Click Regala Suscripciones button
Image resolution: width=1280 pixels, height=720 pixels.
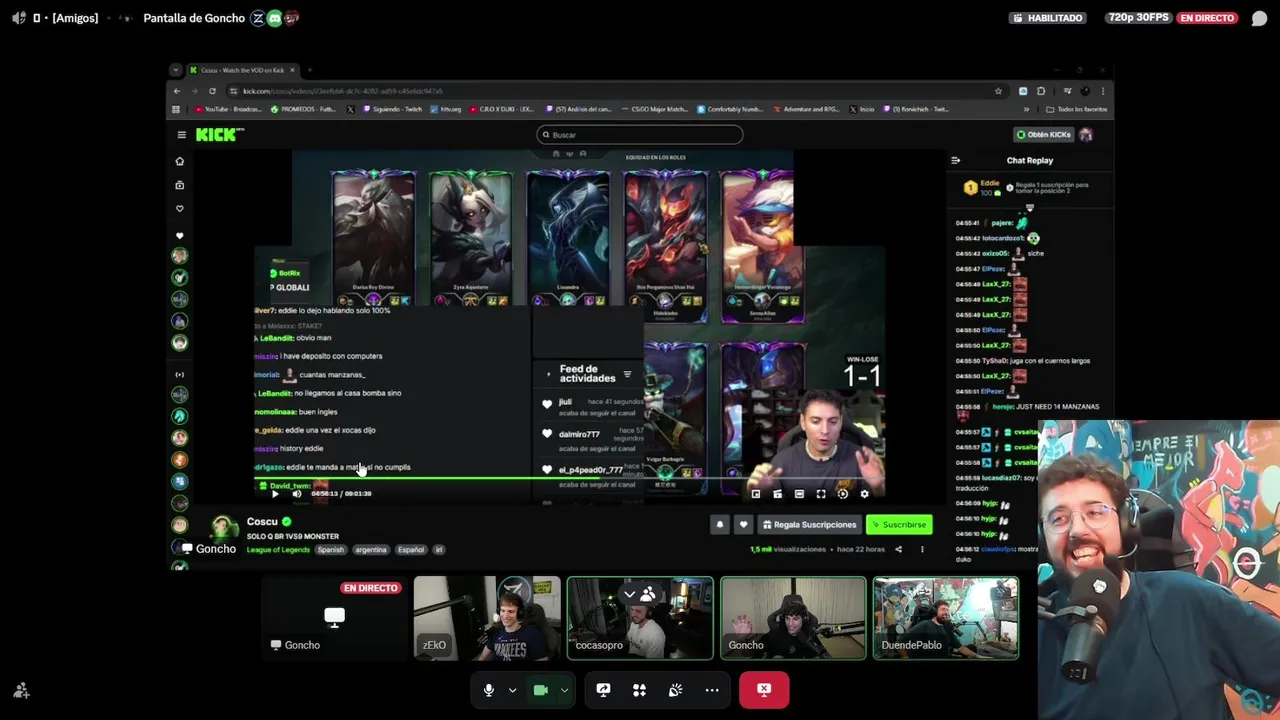coord(809,524)
